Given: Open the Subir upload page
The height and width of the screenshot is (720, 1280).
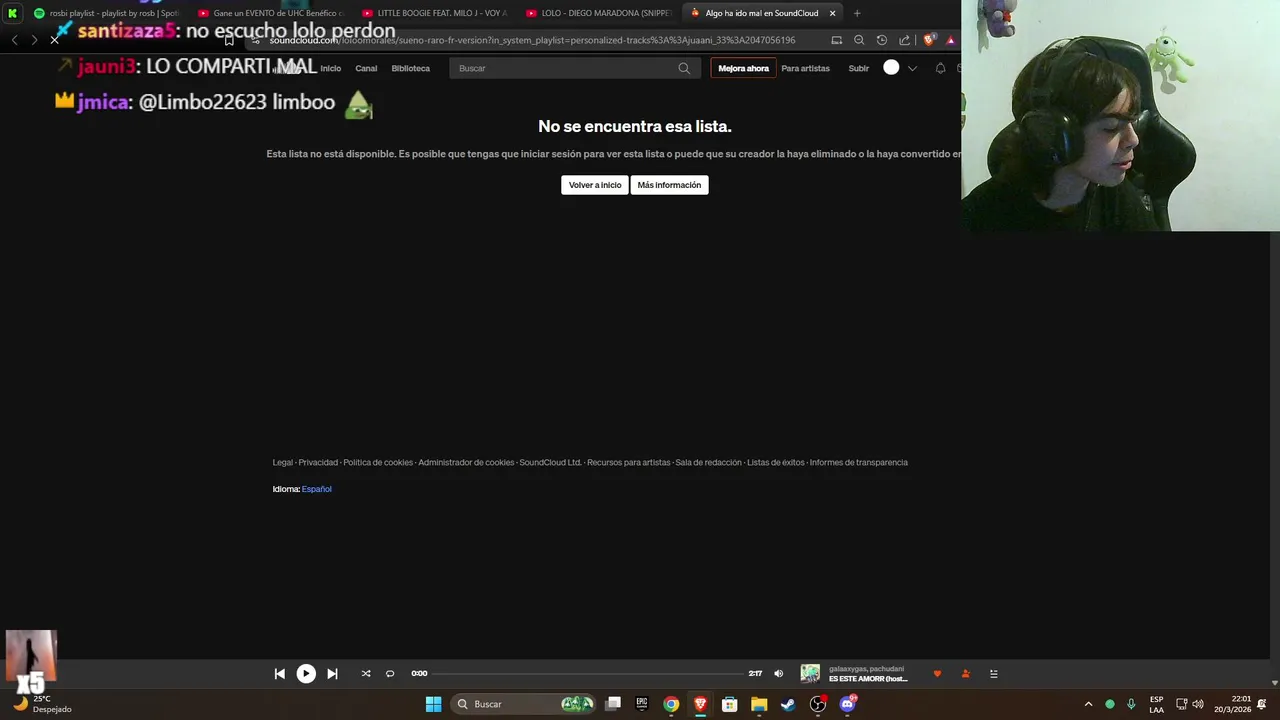Looking at the screenshot, I should [858, 68].
